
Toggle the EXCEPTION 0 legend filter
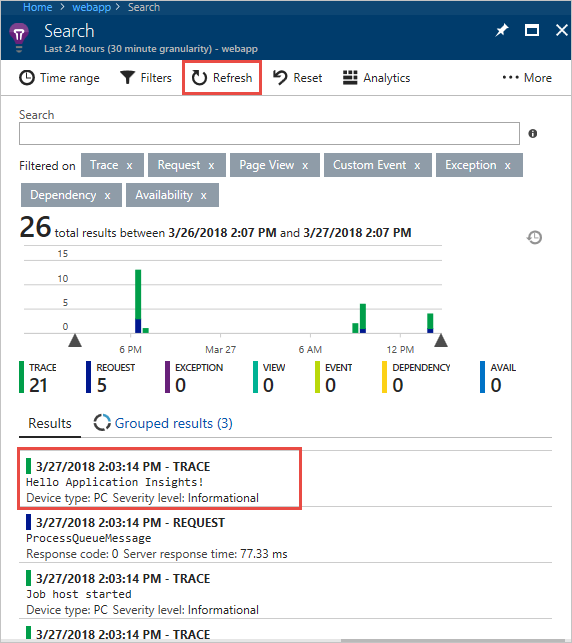[194, 377]
